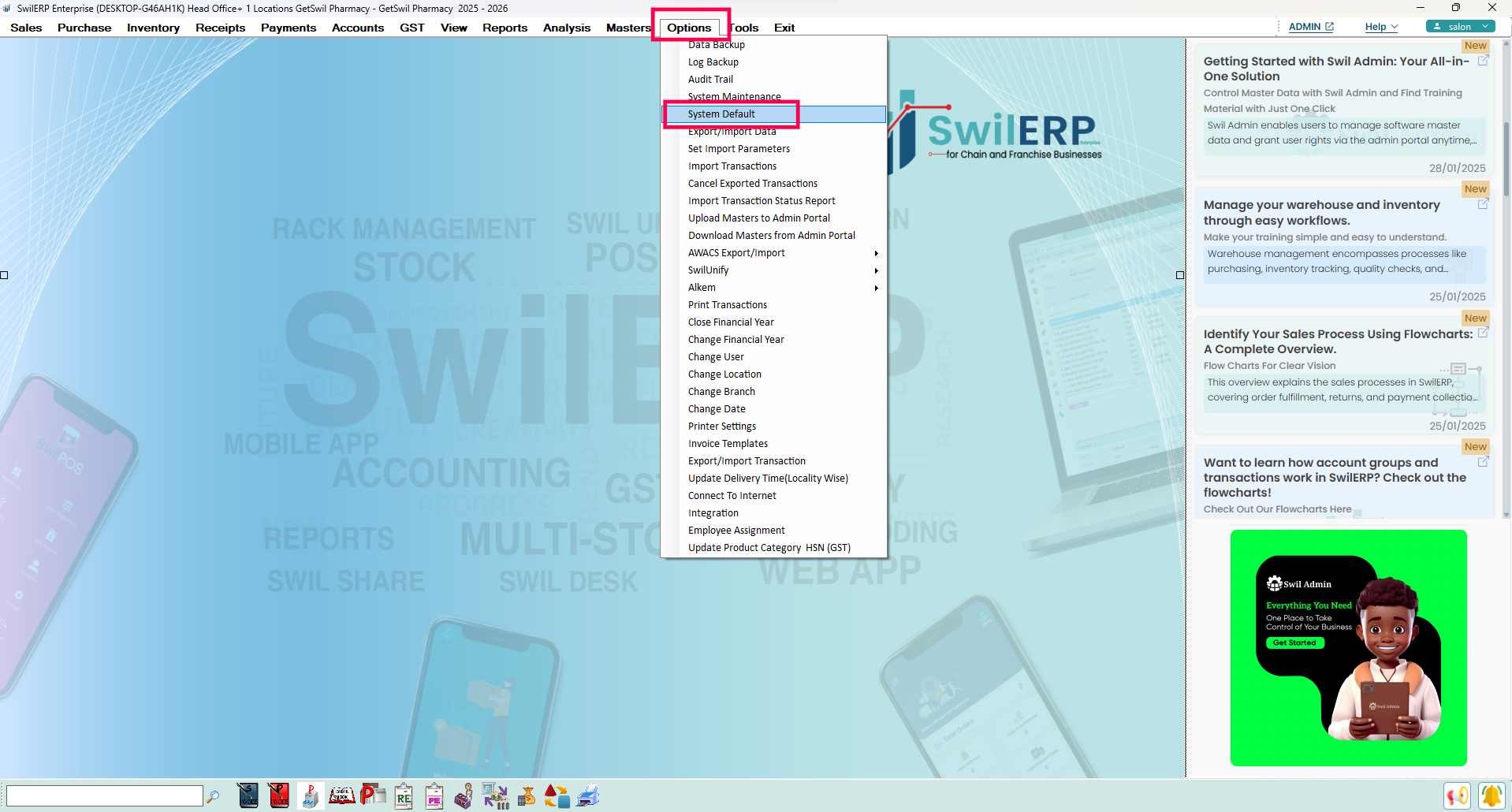
Task: Open the View menu
Action: click(x=453, y=28)
